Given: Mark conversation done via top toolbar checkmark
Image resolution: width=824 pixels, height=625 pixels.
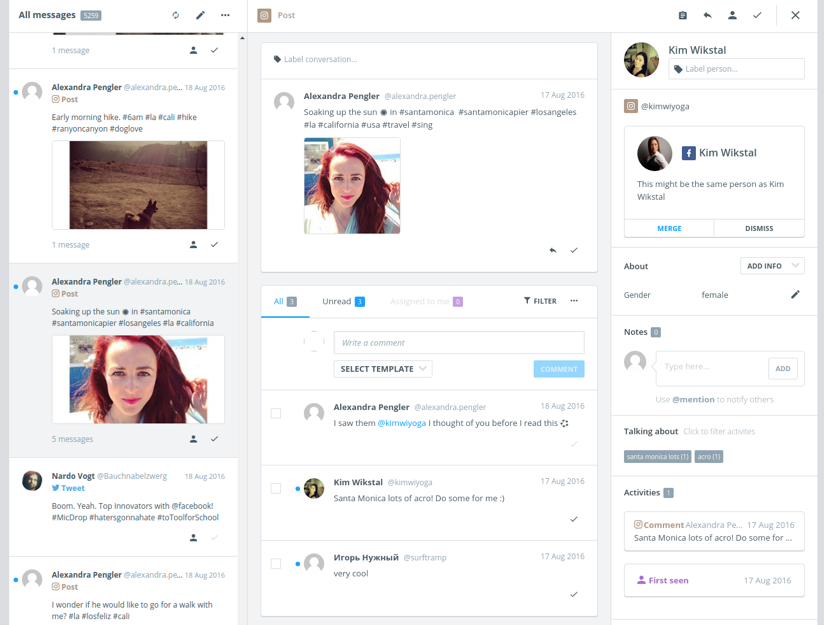Looking at the screenshot, I should 757,15.
